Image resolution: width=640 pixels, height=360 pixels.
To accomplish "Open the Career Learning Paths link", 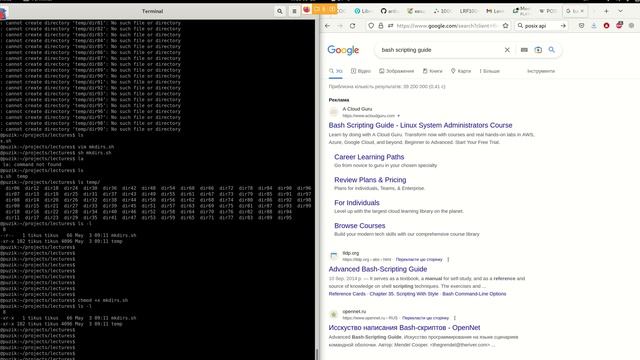I will click(x=369, y=157).
